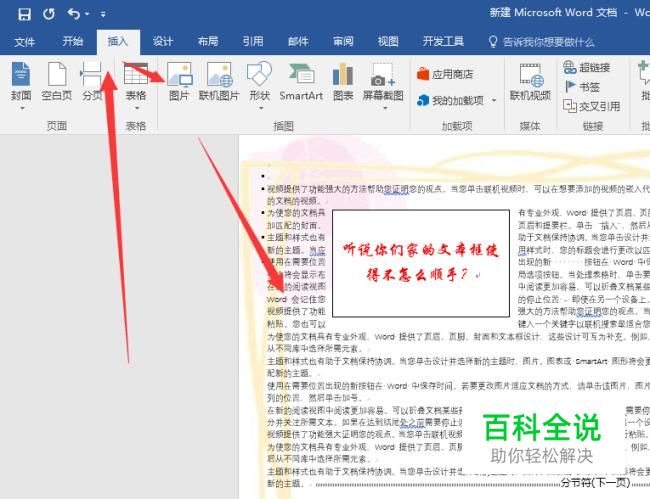Open the Undo history dropdown arrow
Screen dimensions: 650x499
[x=87, y=15]
